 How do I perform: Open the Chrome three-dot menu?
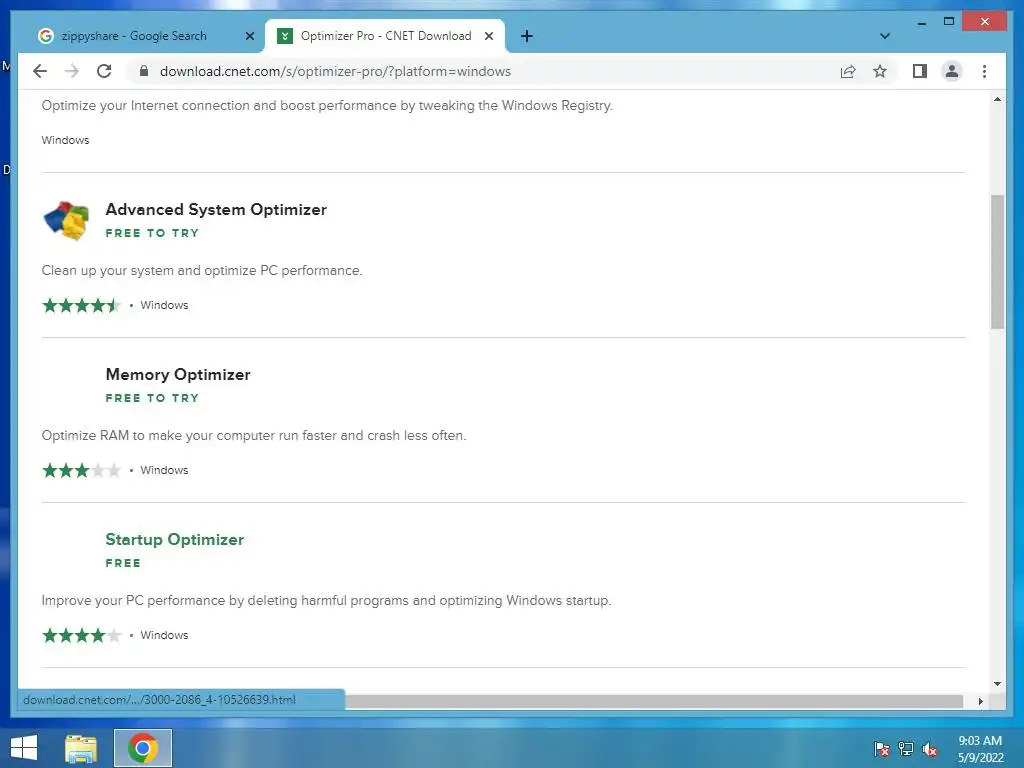pos(984,71)
